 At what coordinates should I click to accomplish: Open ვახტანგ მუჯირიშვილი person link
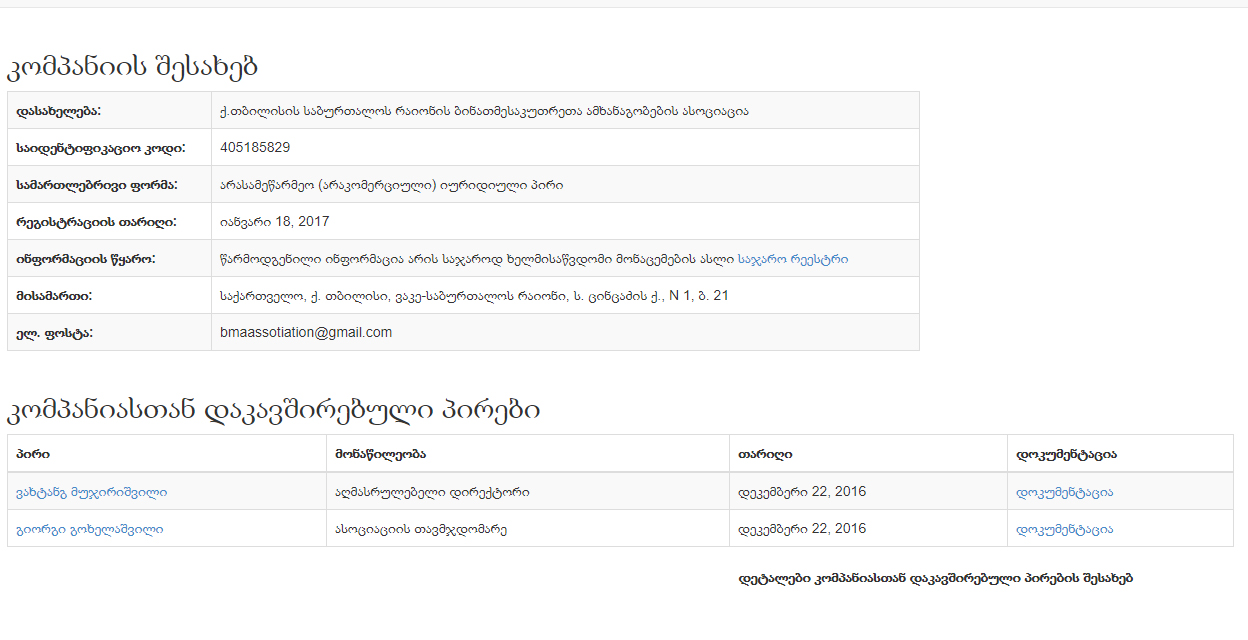coord(92,492)
